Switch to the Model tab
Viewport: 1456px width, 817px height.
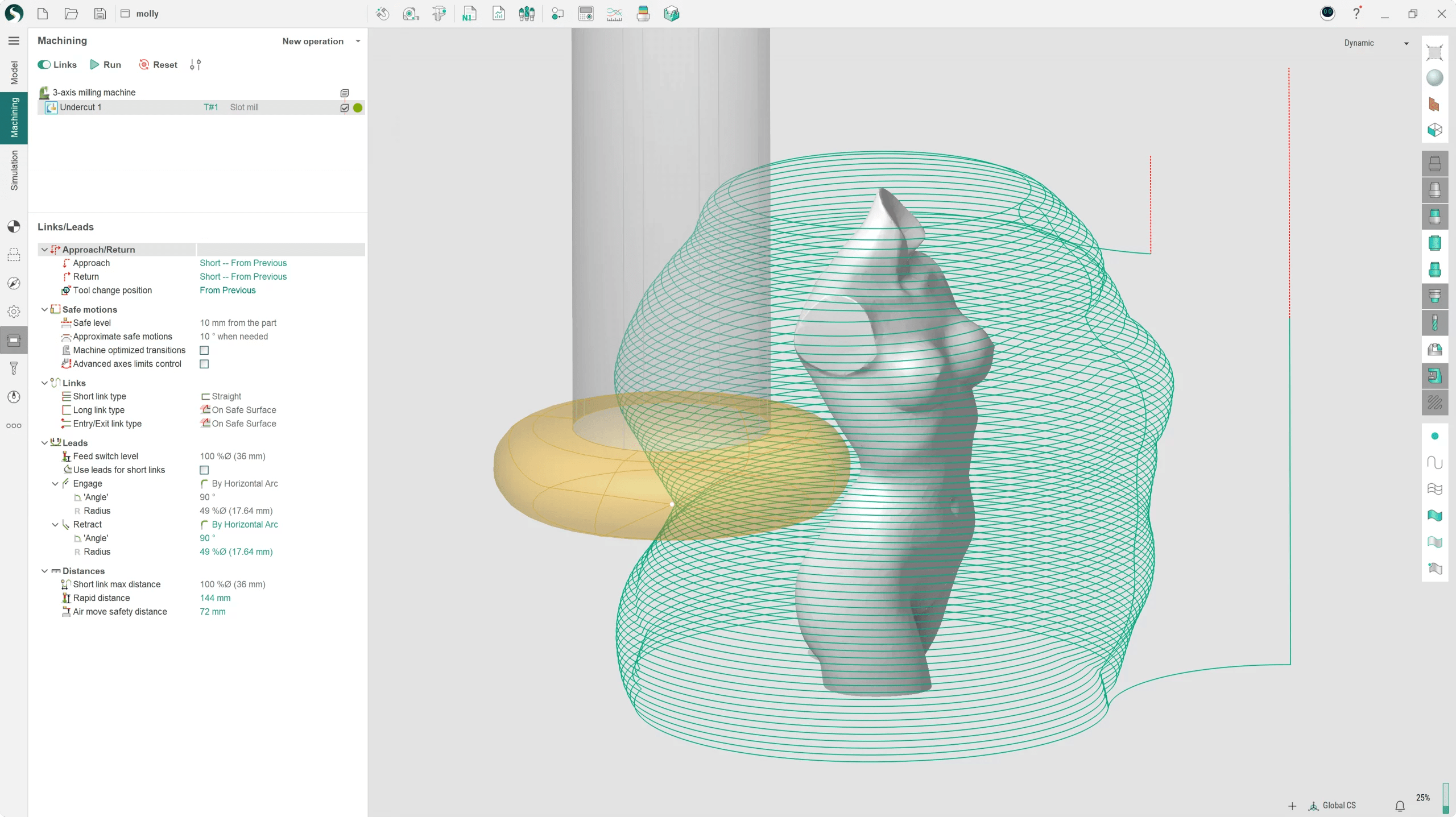click(x=14, y=73)
